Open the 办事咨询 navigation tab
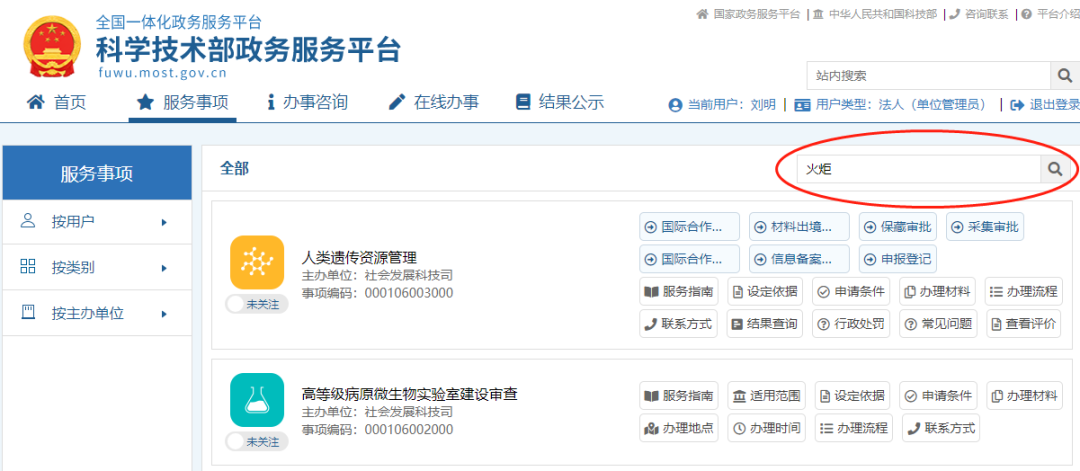The height and width of the screenshot is (471, 1080). point(307,103)
